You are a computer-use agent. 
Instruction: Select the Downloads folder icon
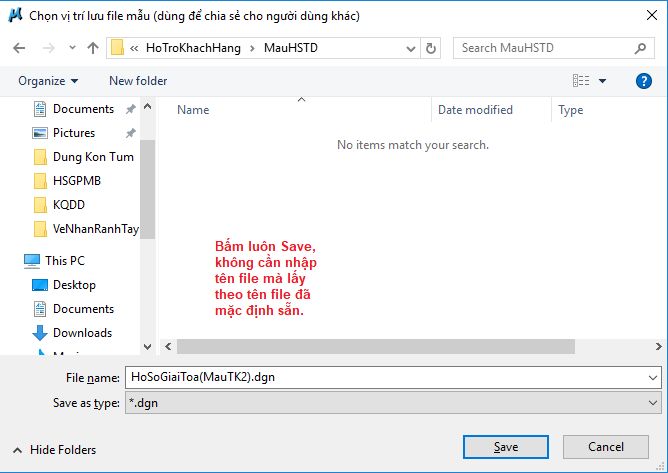coord(41,333)
